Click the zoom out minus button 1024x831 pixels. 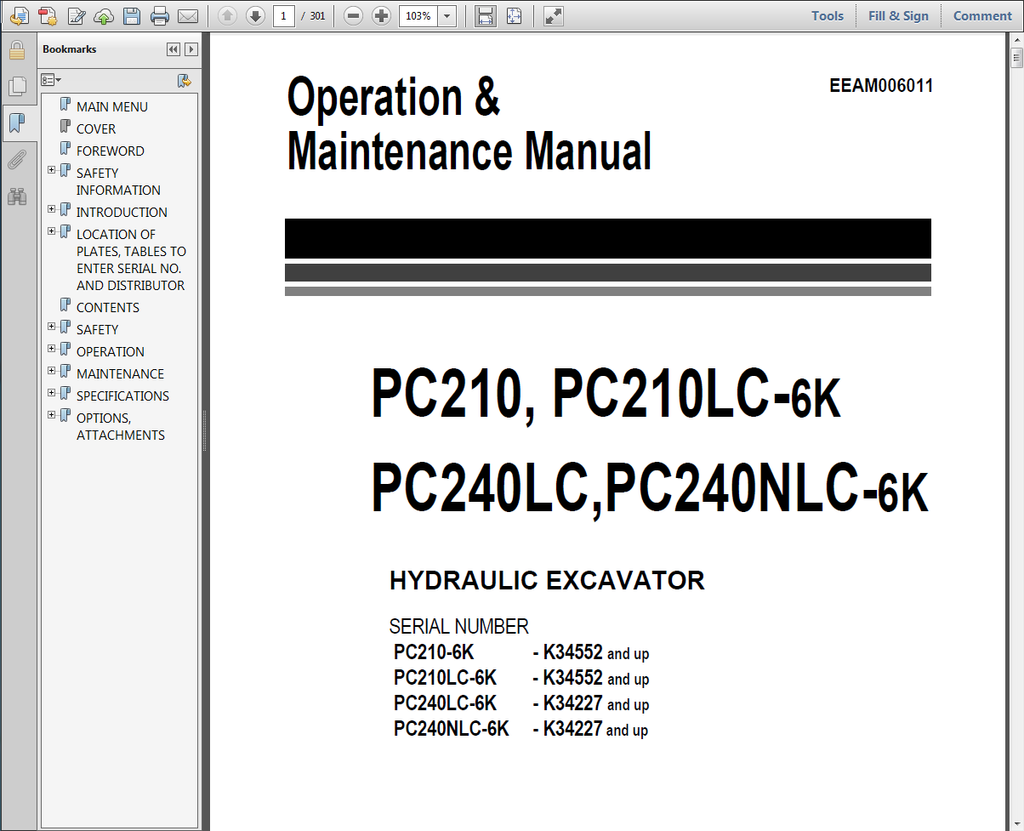(353, 16)
